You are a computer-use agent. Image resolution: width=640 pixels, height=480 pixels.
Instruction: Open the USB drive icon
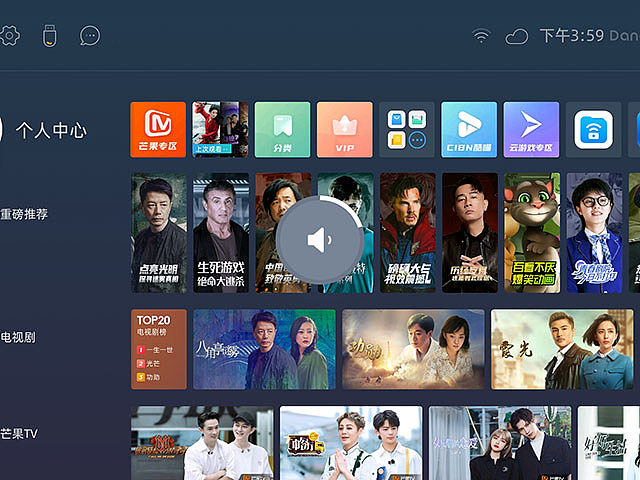pos(49,36)
